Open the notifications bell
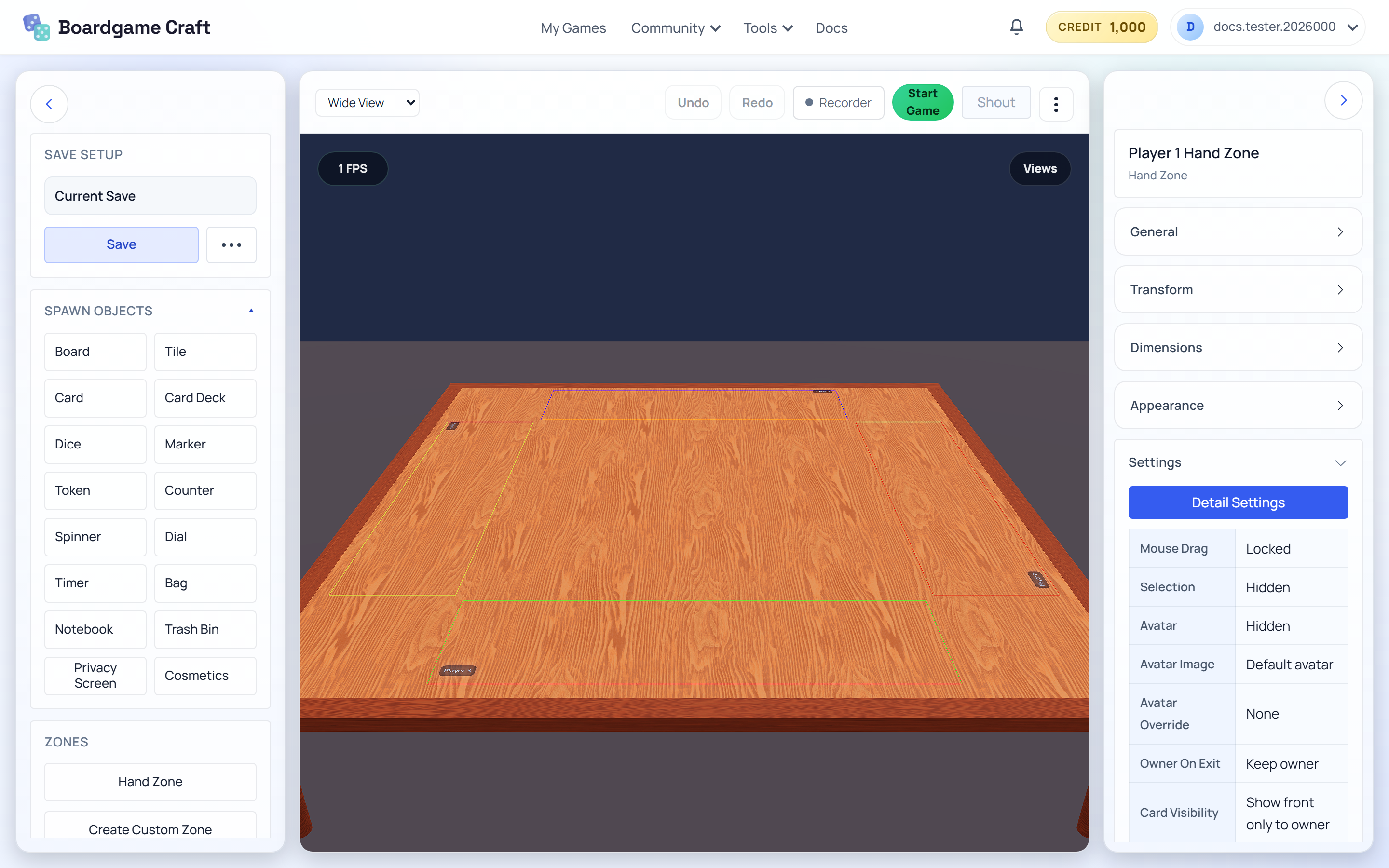This screenshot has width=1389, height=868. (x=1016, y=27)
